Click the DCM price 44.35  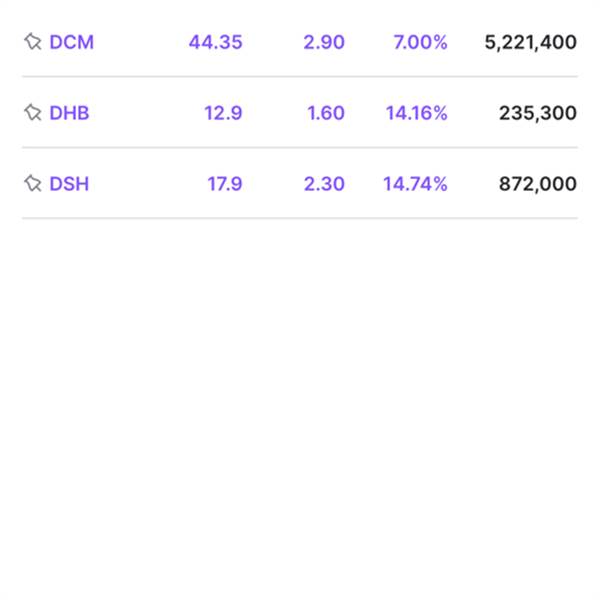(x=215, y=42)
